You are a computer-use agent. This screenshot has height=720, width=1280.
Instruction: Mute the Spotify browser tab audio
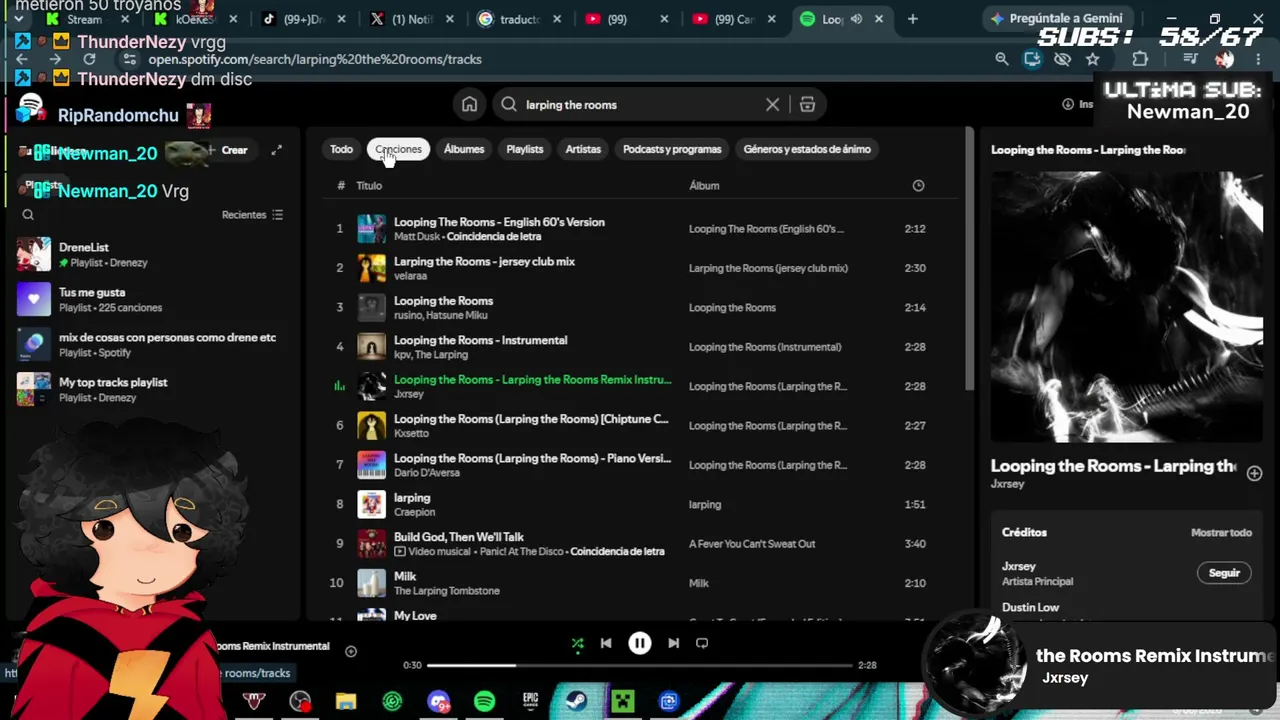(856, 19)
